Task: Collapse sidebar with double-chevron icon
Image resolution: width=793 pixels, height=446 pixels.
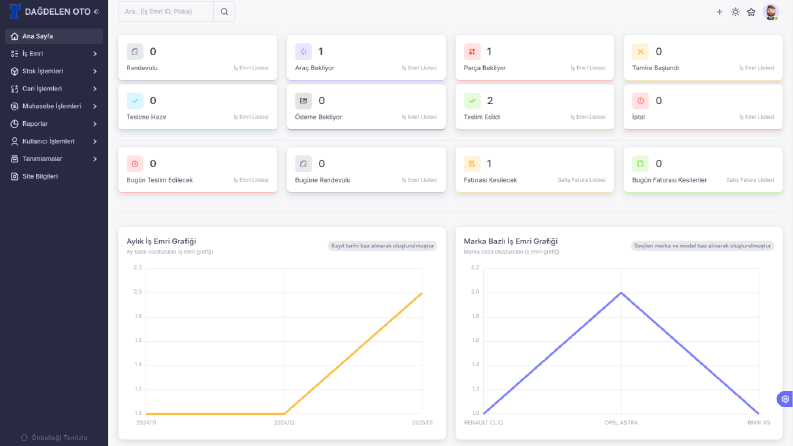Action: pyautogui.click(x=97, y=12)
